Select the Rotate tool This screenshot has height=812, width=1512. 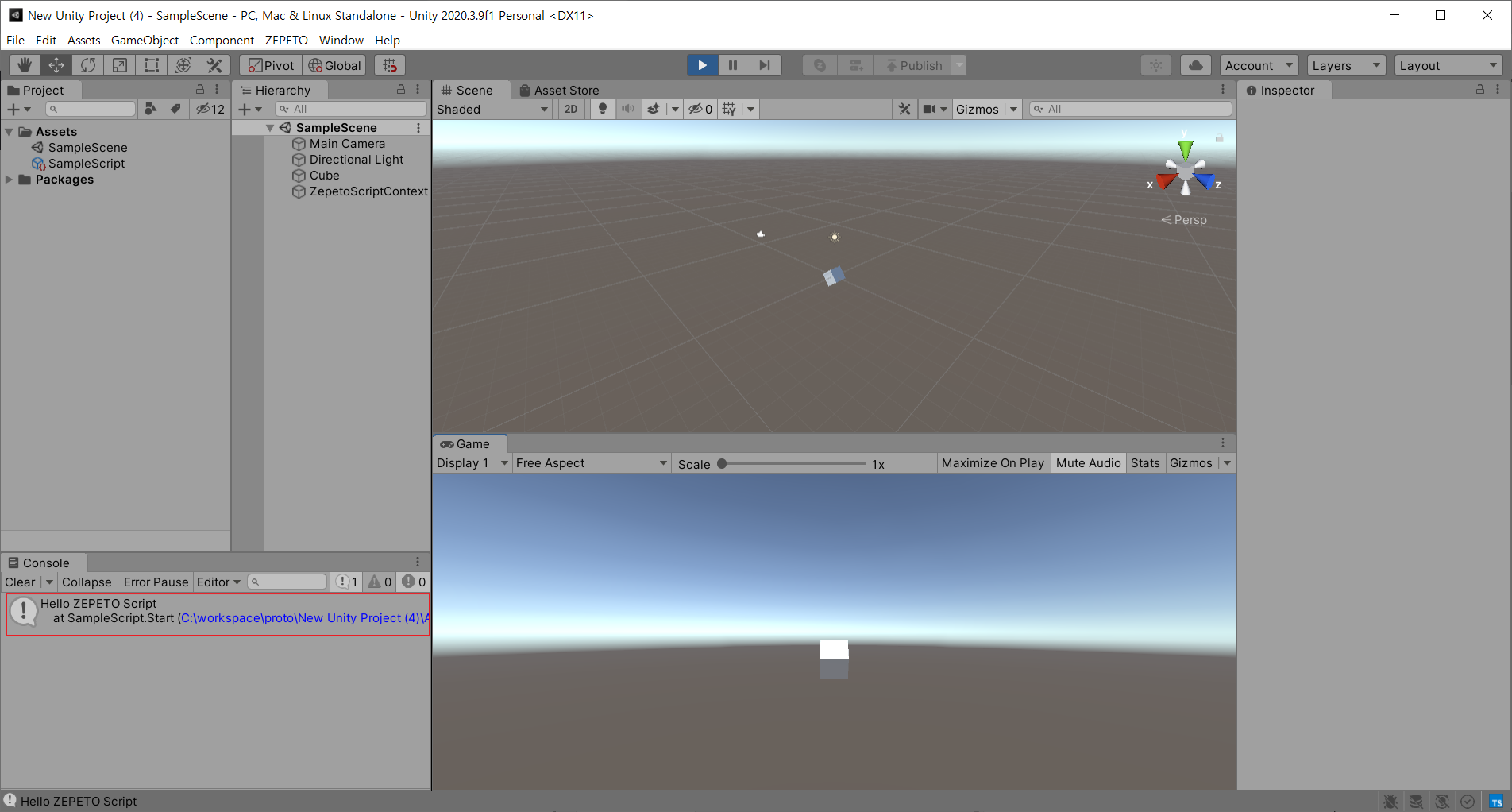[88, 65]
